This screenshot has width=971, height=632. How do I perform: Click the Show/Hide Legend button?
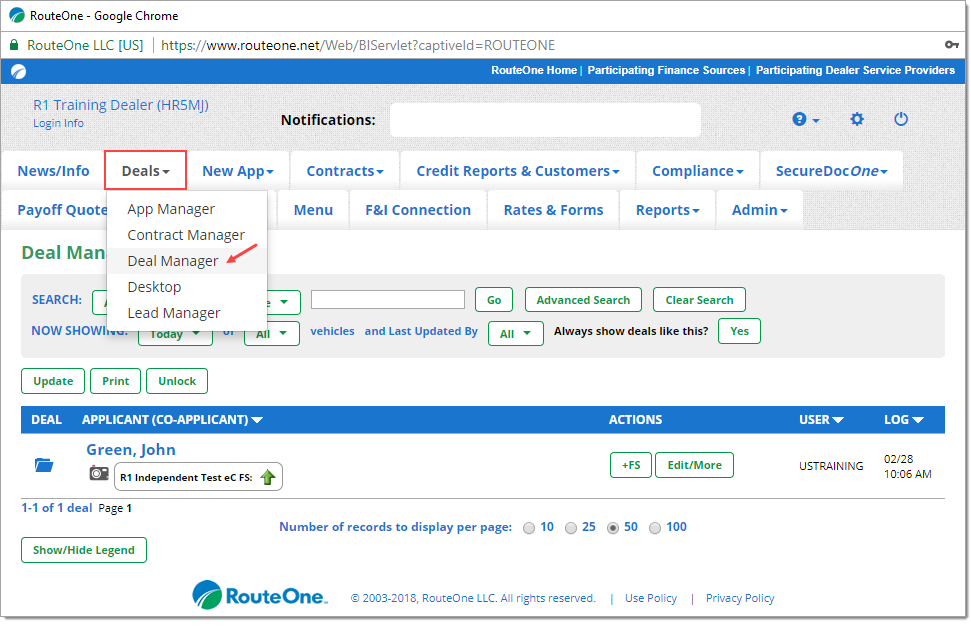(84, 550)
